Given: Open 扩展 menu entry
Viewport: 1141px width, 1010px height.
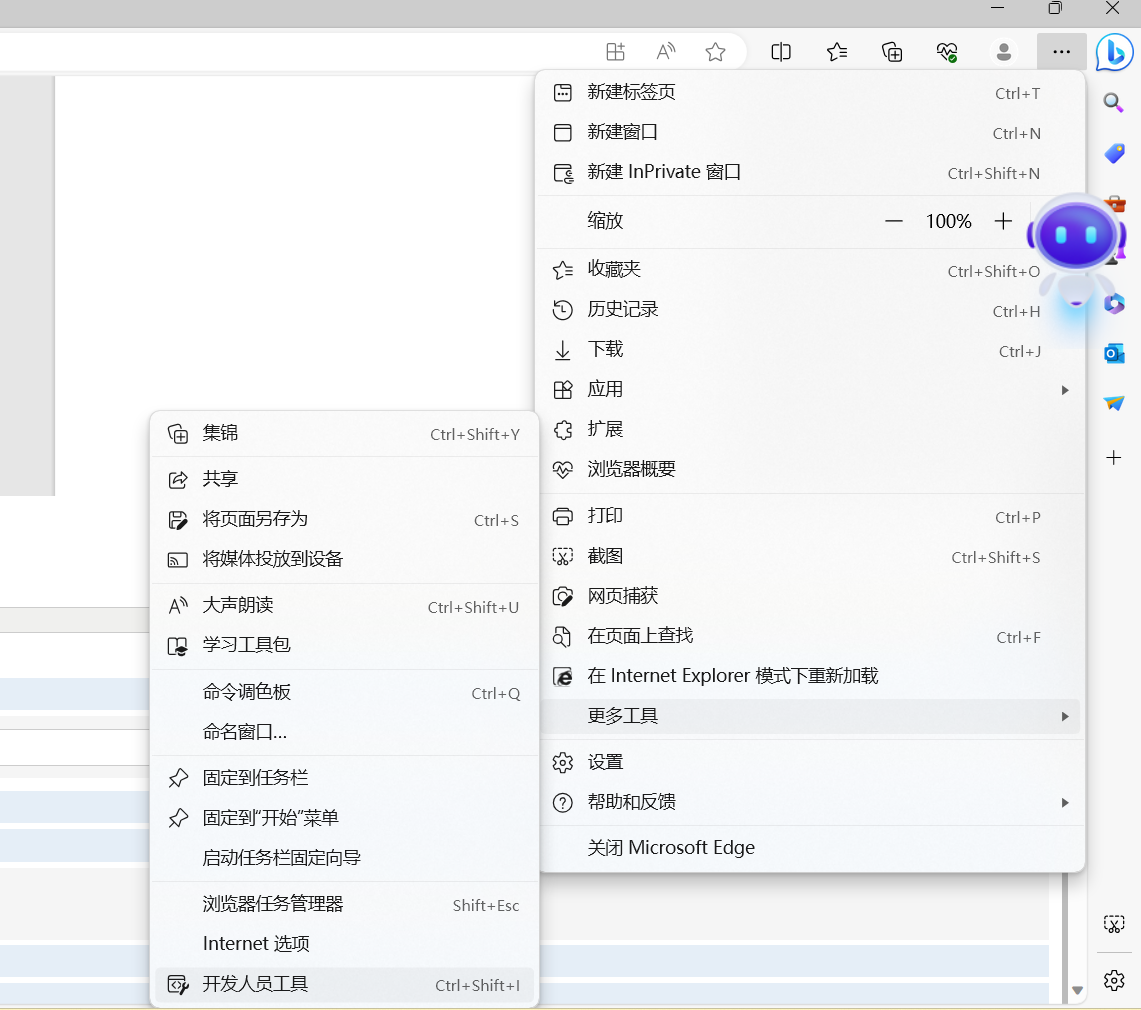Looking at the screenshot, I should (811, 429).
